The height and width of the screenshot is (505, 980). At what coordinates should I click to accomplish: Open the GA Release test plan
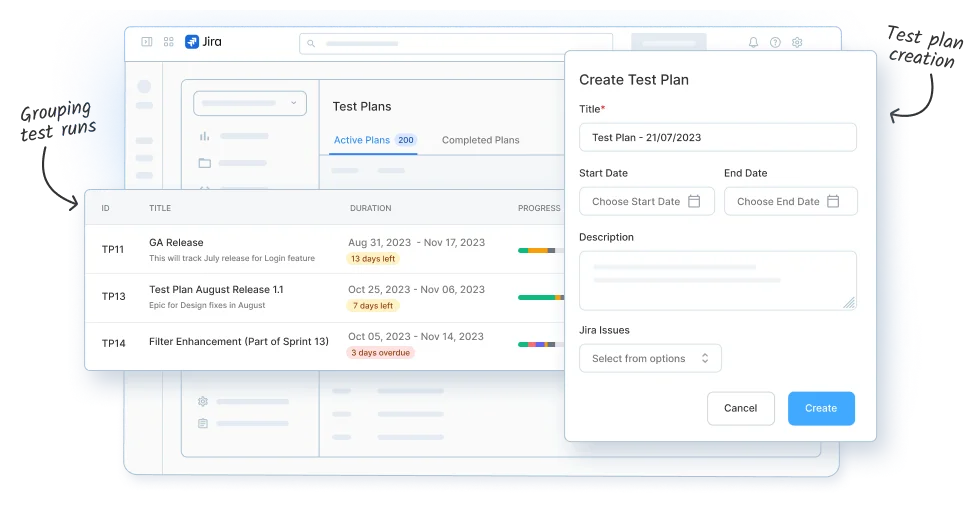(176, 242)
